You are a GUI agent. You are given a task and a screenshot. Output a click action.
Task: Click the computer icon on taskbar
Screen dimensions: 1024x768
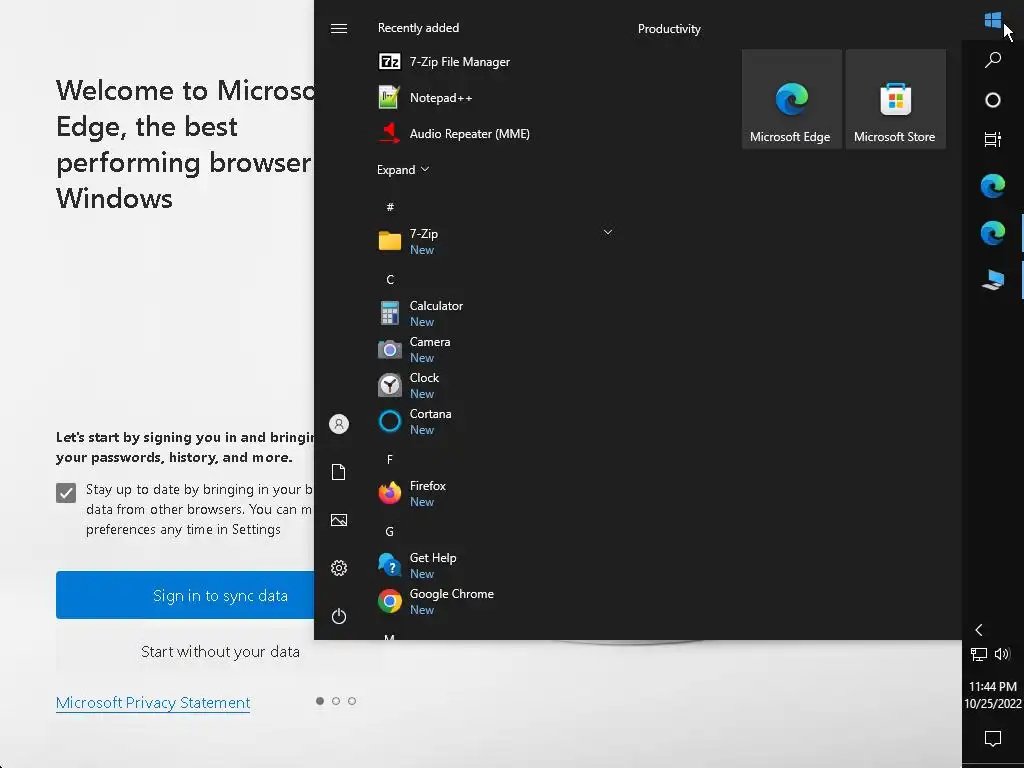993,280
